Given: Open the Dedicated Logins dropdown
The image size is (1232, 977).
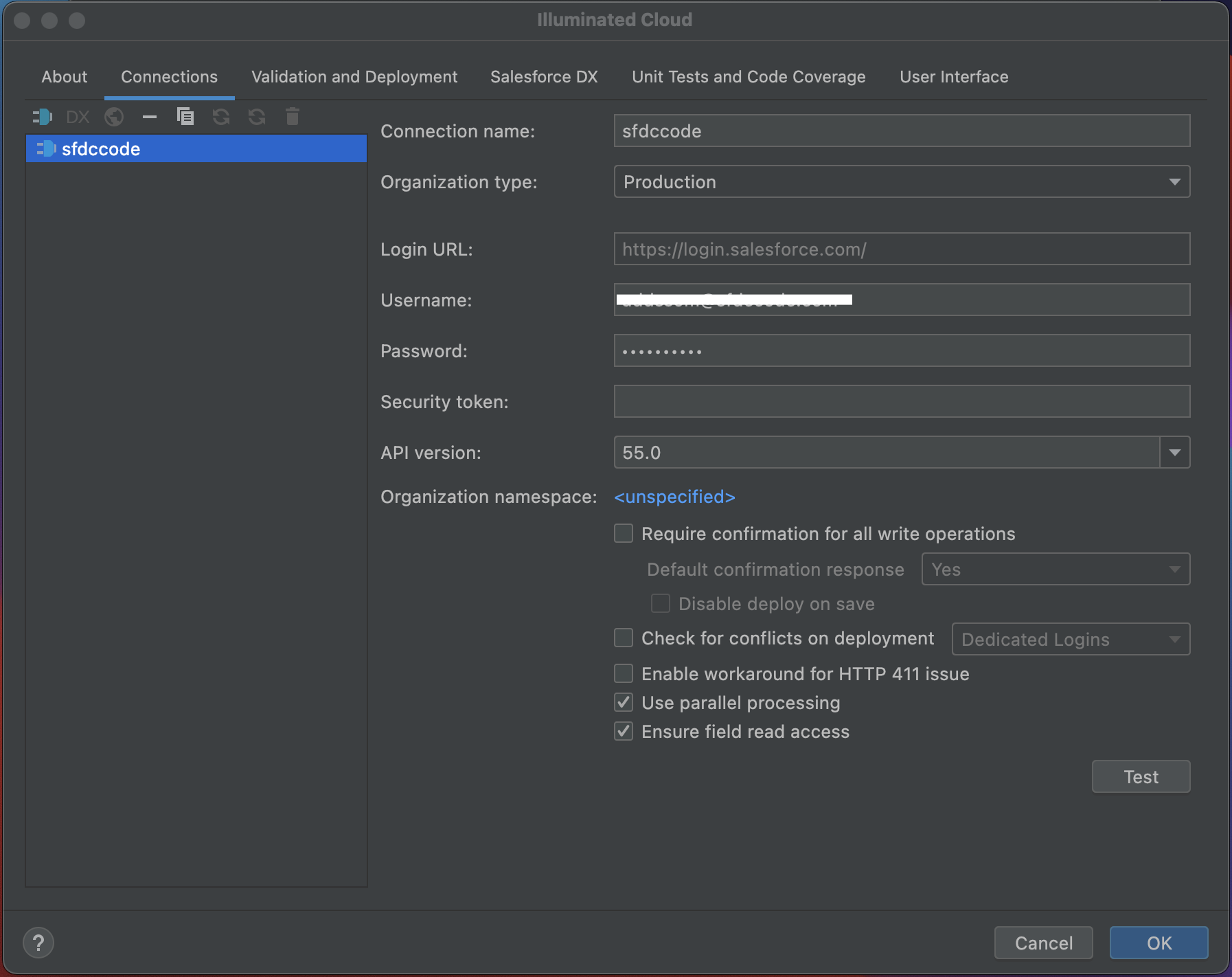Looking at the screenshot, I should click(1071, 639).
